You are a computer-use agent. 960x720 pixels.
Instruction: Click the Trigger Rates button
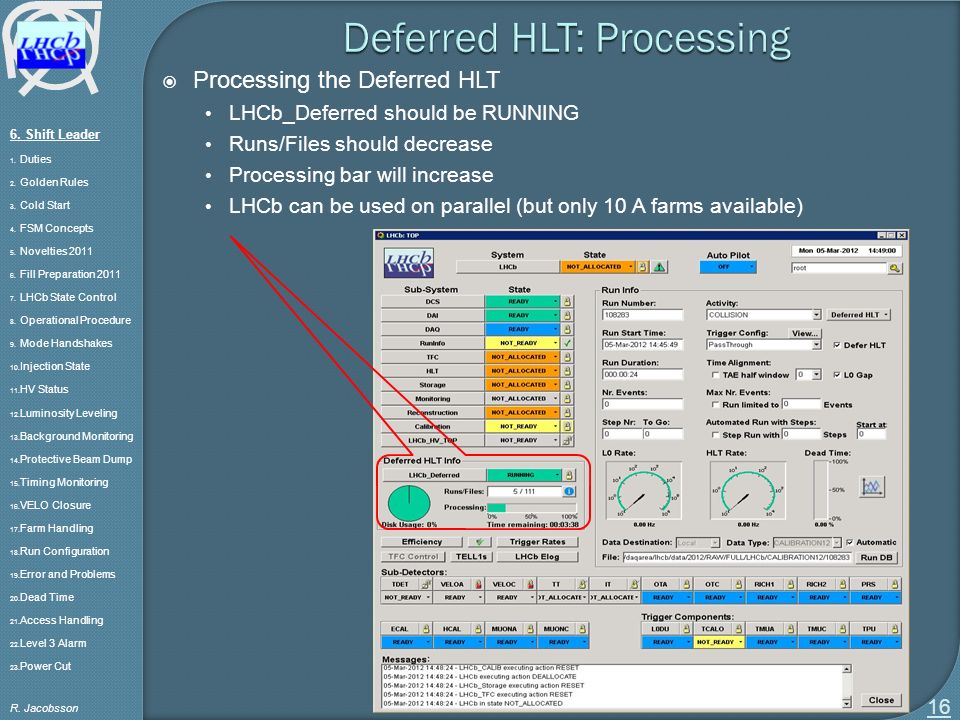[x=538, y=542]
